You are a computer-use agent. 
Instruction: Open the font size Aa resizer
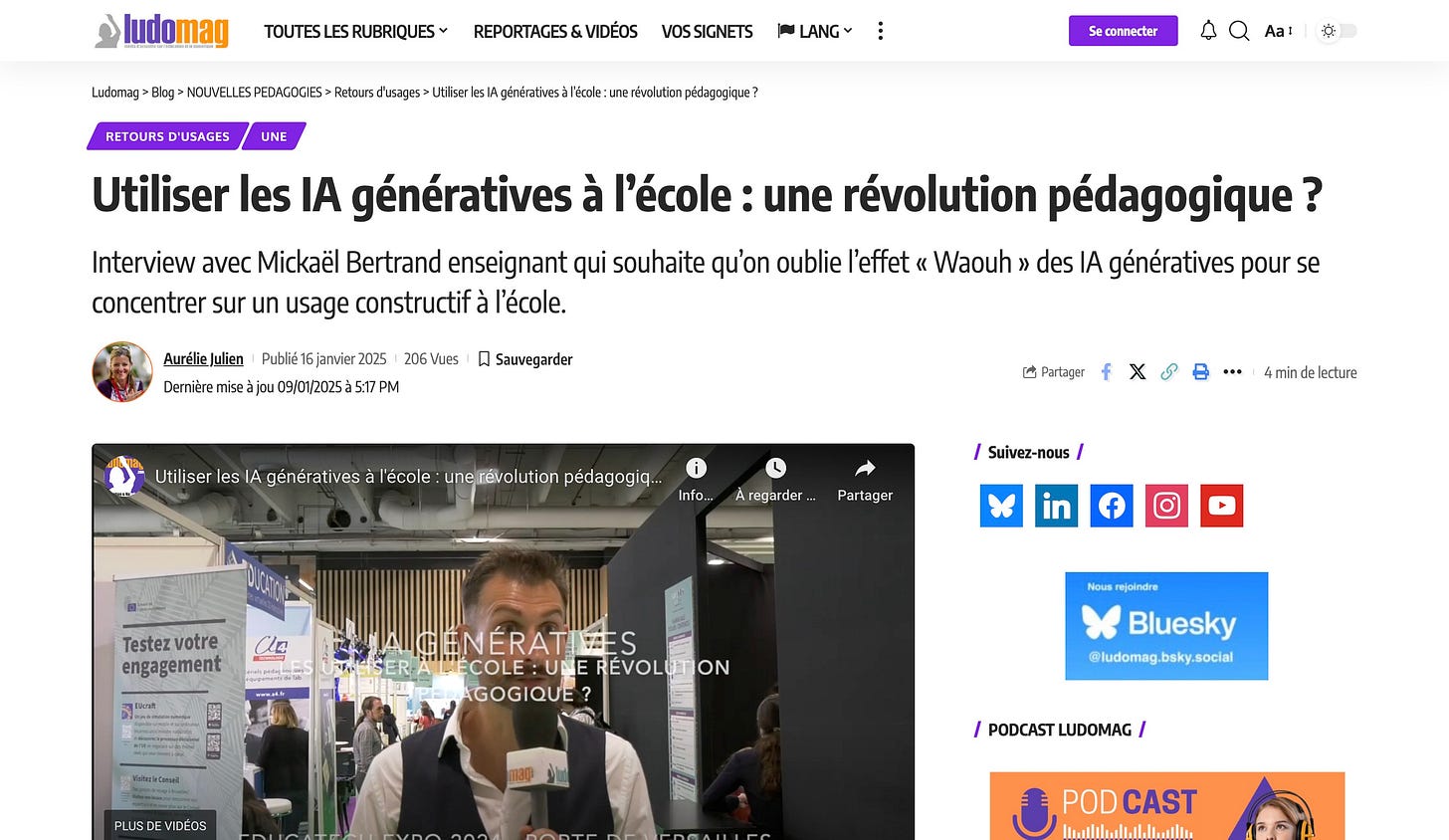click(x=1278, y=31)
